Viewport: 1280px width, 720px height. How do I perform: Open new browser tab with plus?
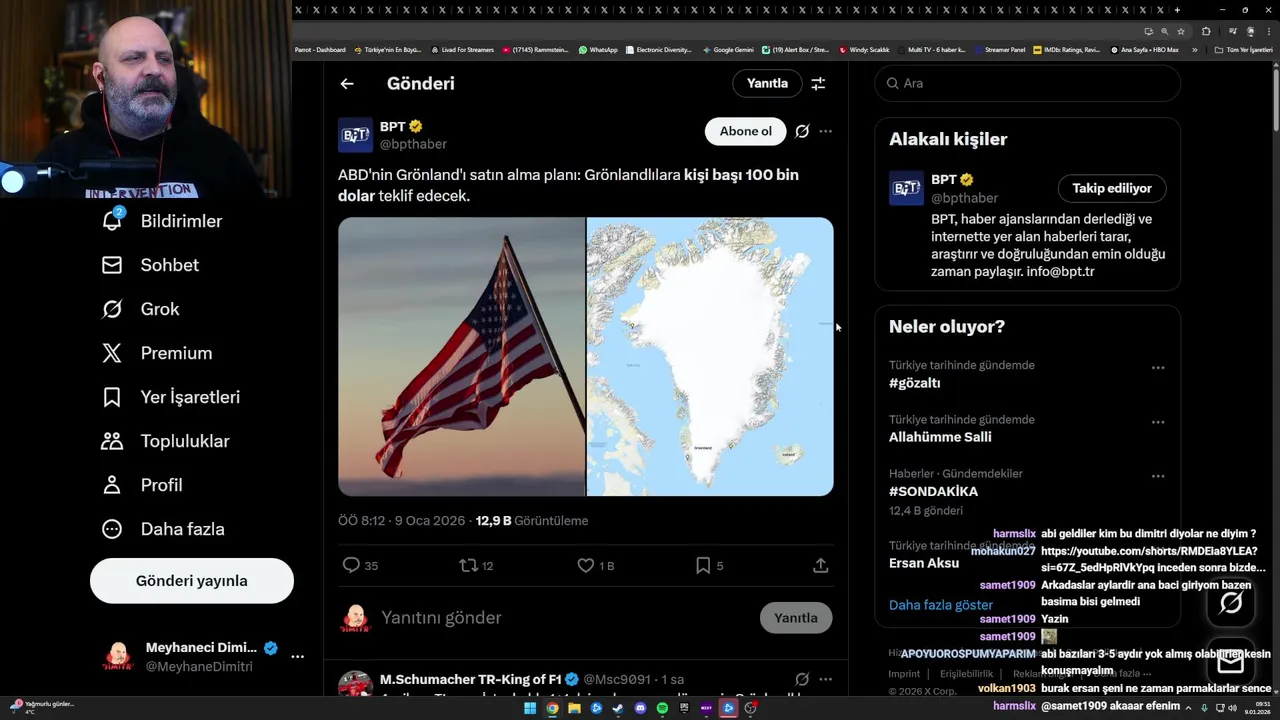point(1177,10)
